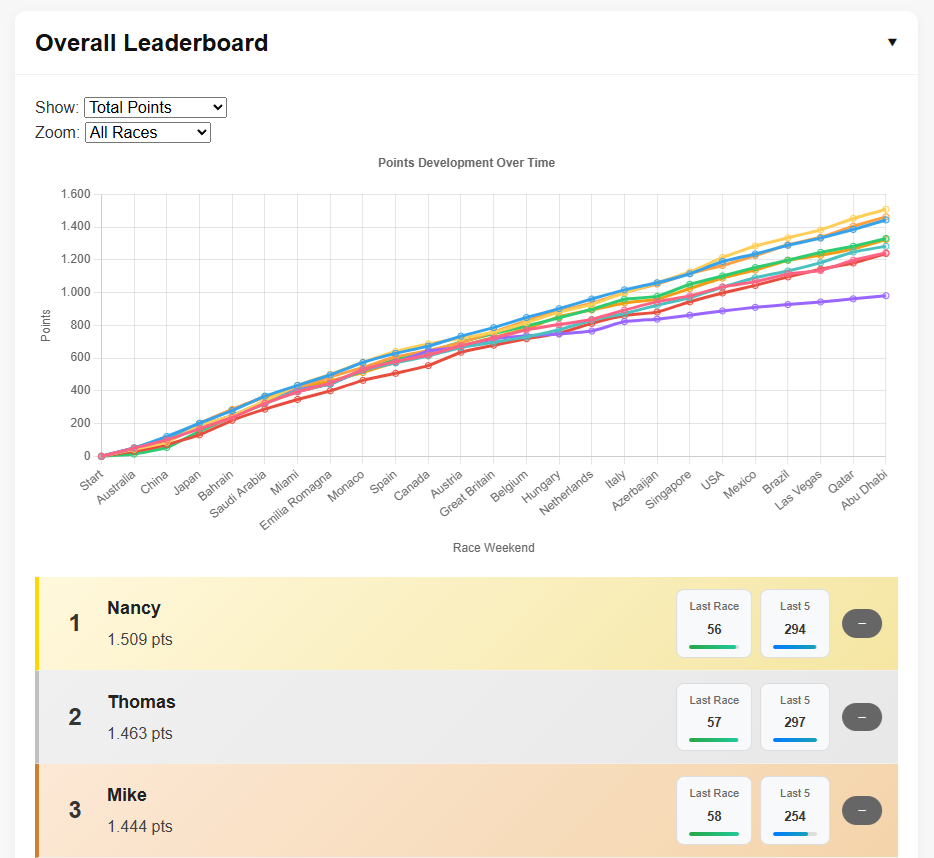Click Nancy's green Last Race progress bar
934x858 pixels.
pyautogui.click(x=713, y=647)
